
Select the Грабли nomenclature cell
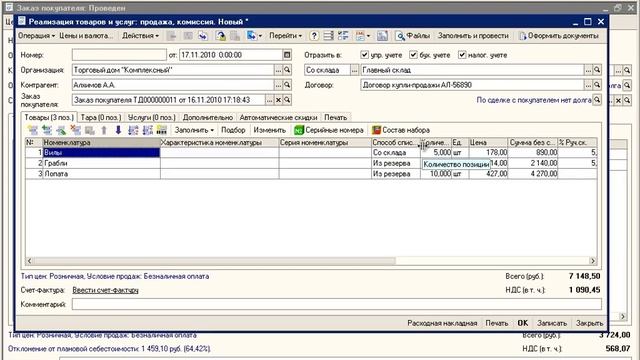[101, 163]
